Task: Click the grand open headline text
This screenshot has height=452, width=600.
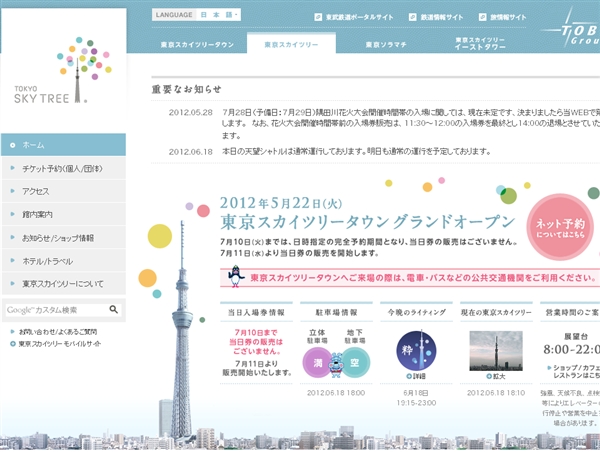Action: click(x=368, y=222)
